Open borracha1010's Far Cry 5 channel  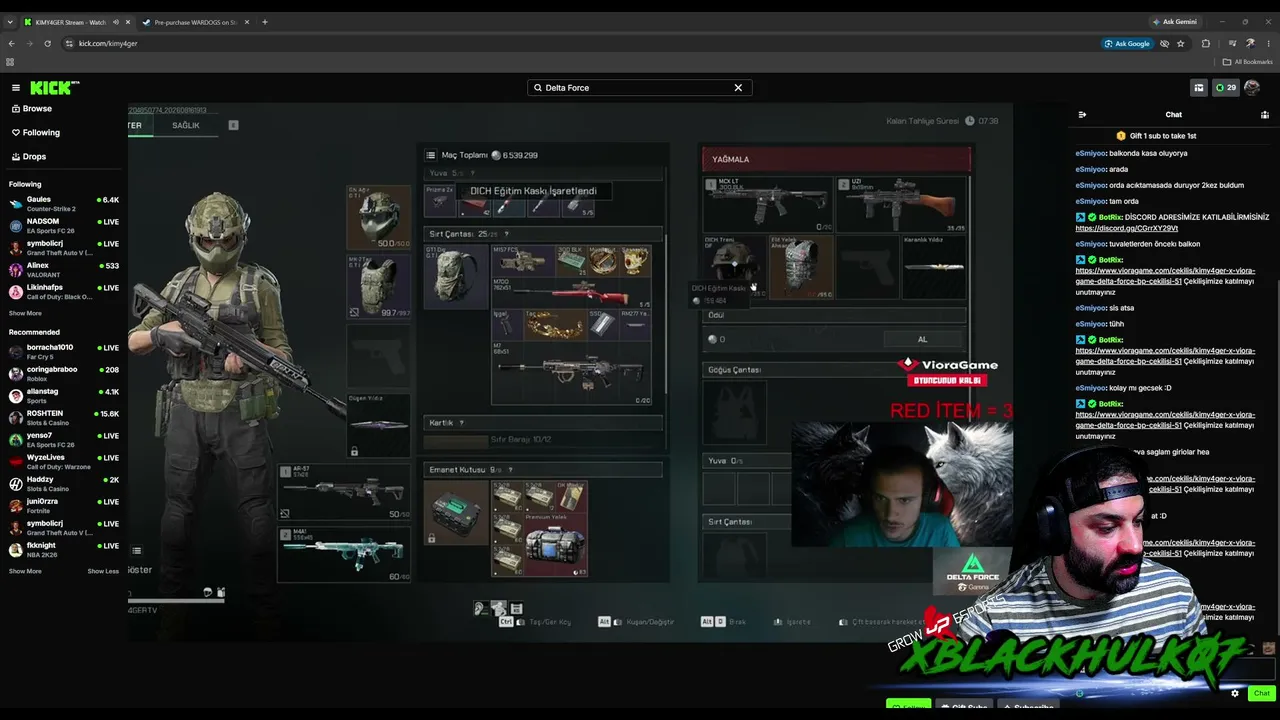(x=64, y=352)
